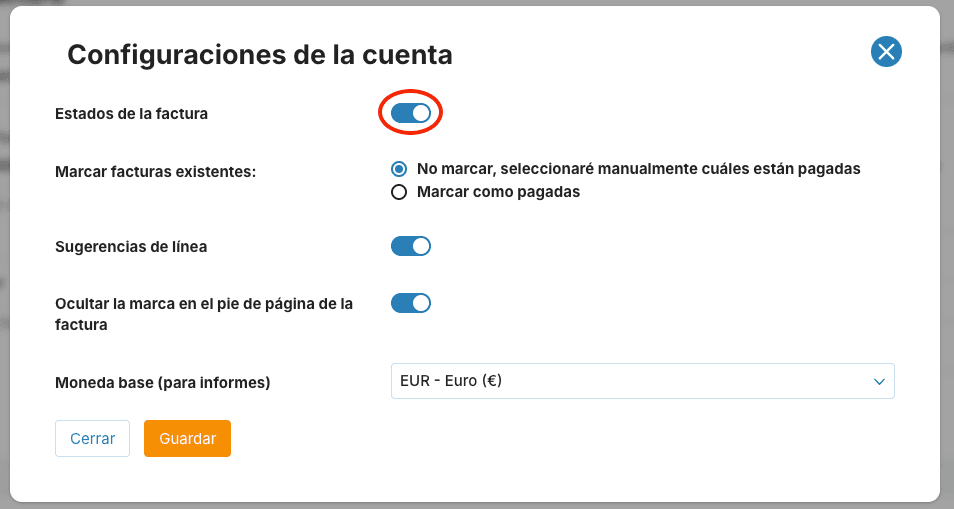Toggle the Estados de la factura switch
Viewport: 954px width, 509px height.
[411, 113]
